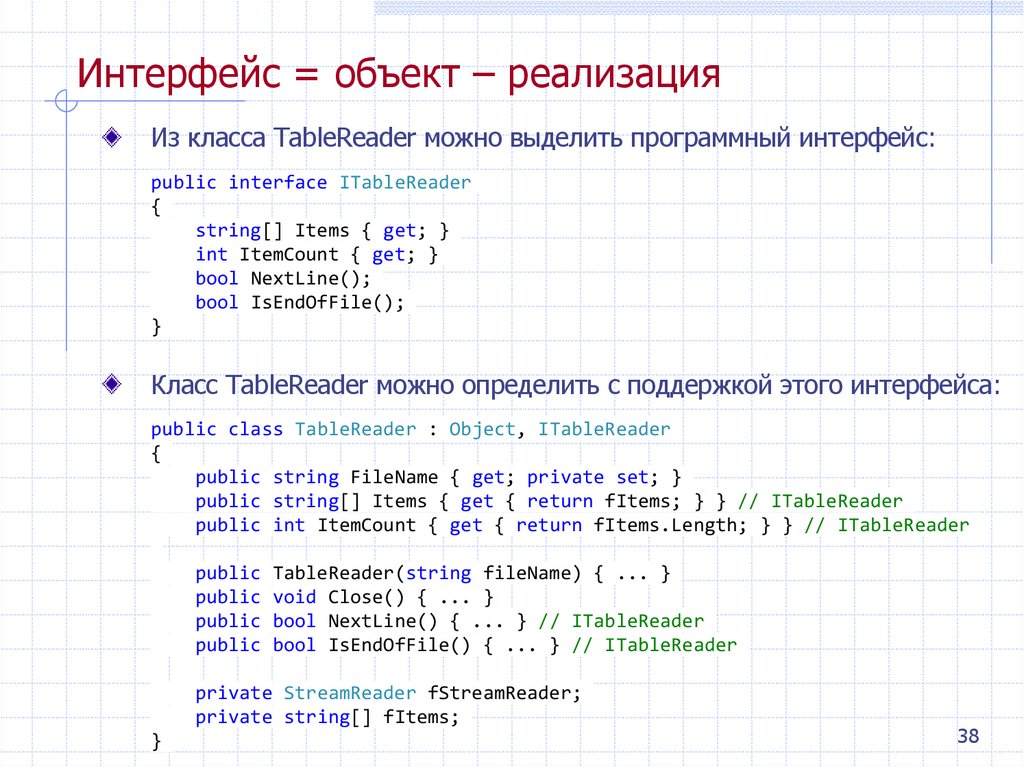Select the 'bool NextLine();' declaration
Viewport: 1024px width, 767px height.
(x=281, y=278)
